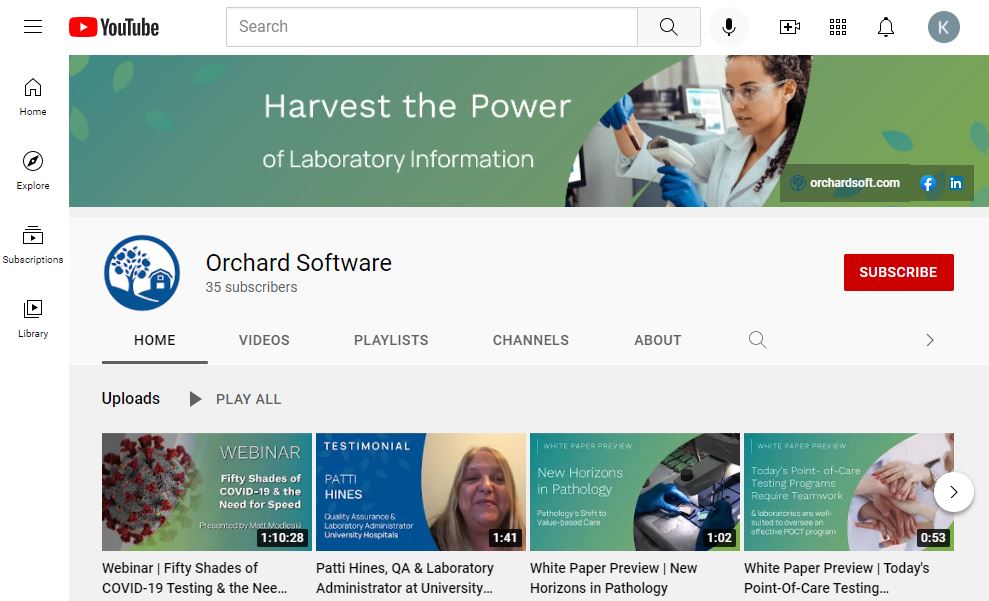
Task: Open Library in the sidebar
Action: (x=33, y=318)
